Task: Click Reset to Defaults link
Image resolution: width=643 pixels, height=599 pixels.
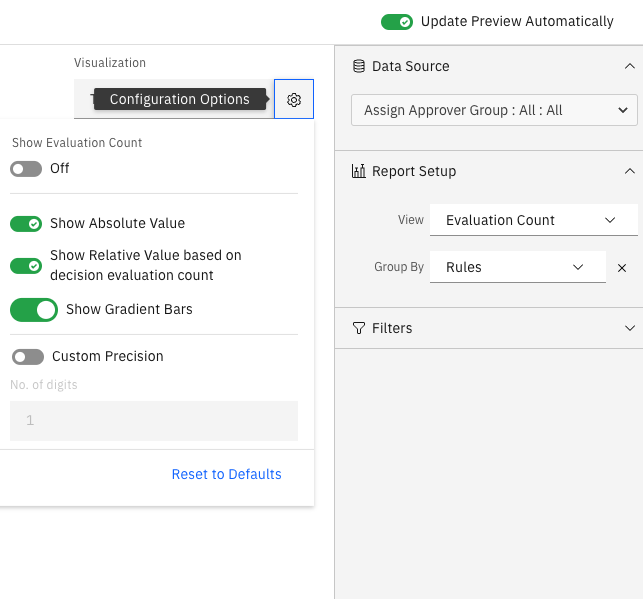Action: point(226,474)
